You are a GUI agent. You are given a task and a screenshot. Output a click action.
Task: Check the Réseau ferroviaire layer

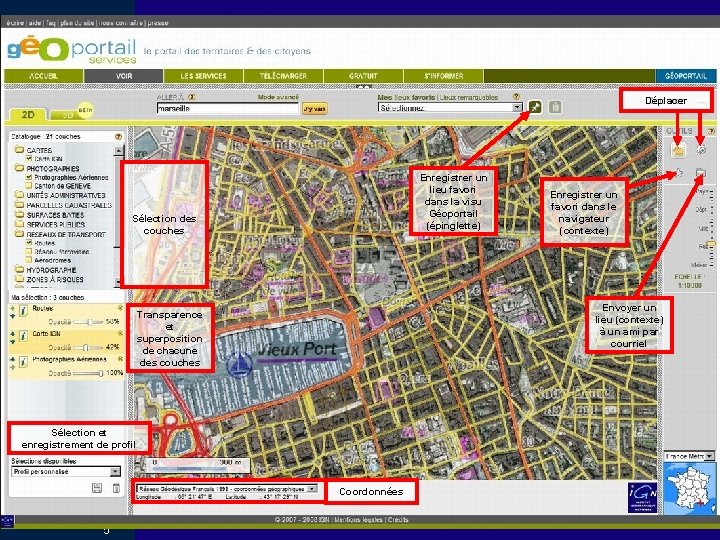[29, 251]
